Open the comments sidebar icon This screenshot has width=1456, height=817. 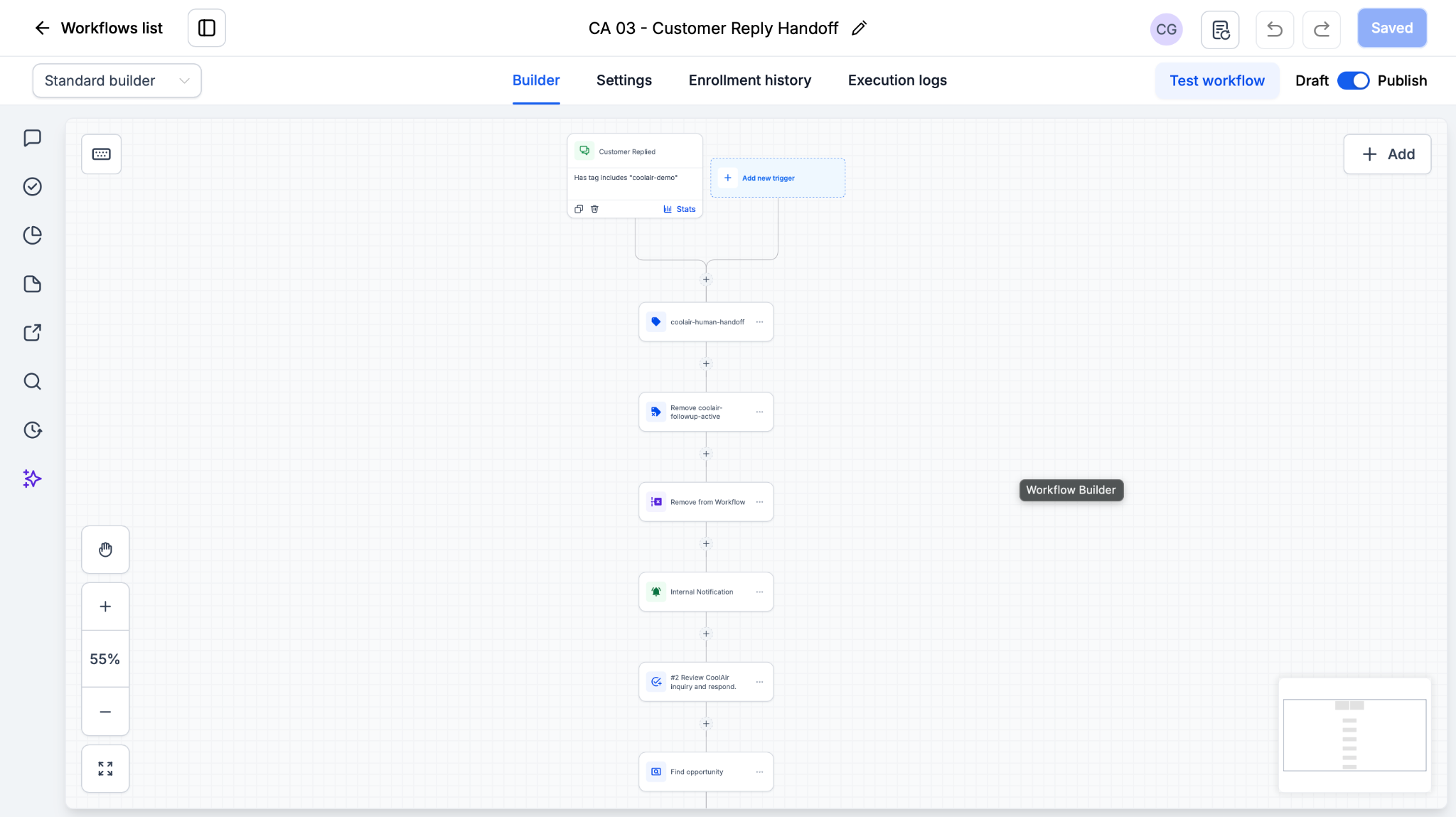pyautogui.click(x=33, y=137)
